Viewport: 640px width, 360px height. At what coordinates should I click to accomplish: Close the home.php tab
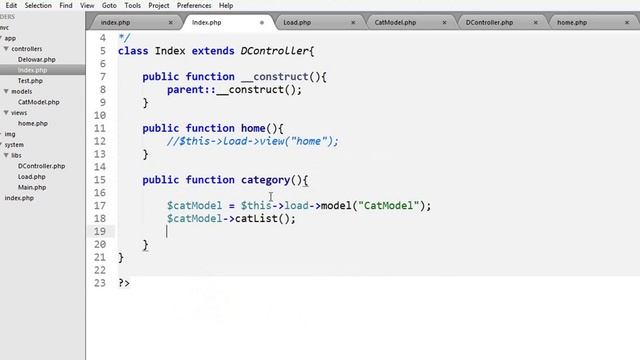tap(627, 23)
